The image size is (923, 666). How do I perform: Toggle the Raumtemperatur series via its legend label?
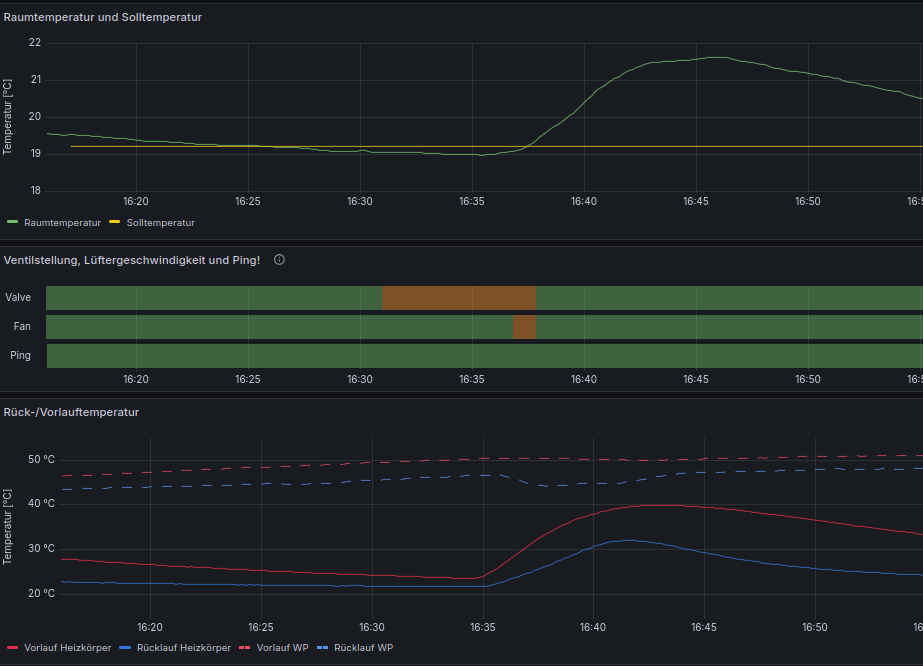click(x=62, y=223)
